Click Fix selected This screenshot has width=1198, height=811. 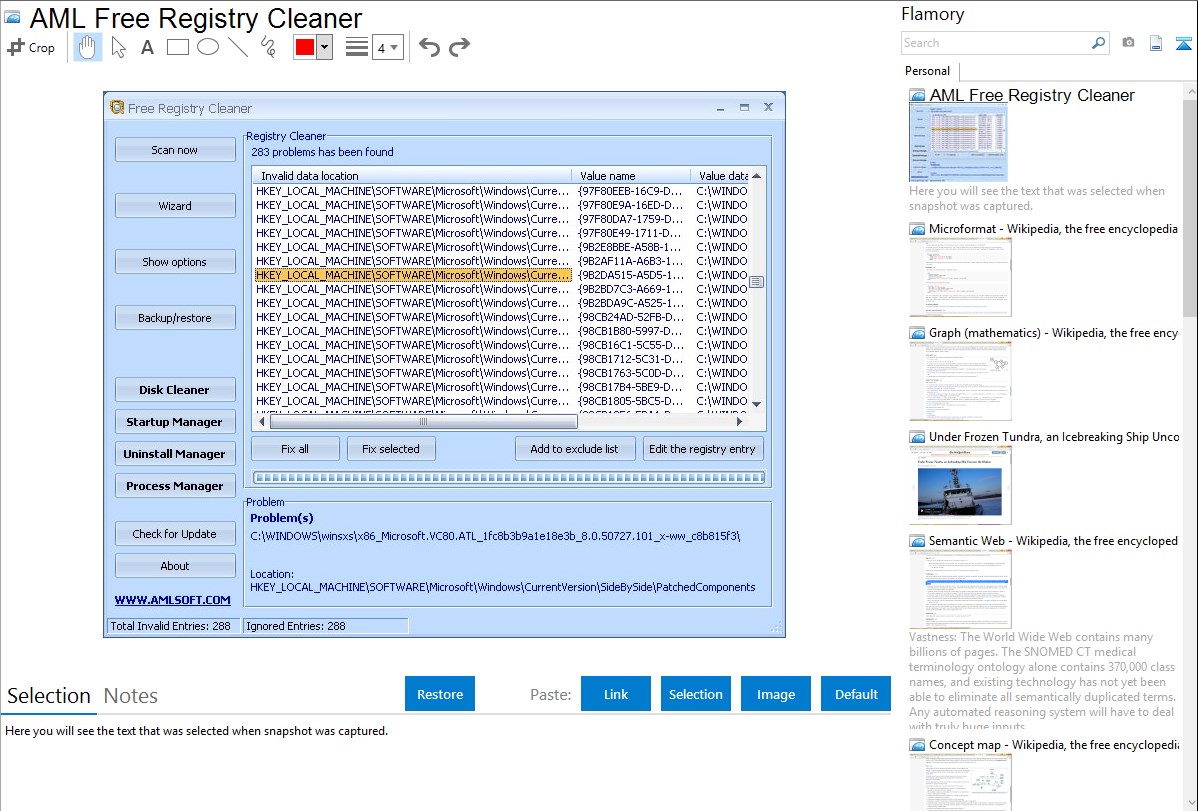391,449
